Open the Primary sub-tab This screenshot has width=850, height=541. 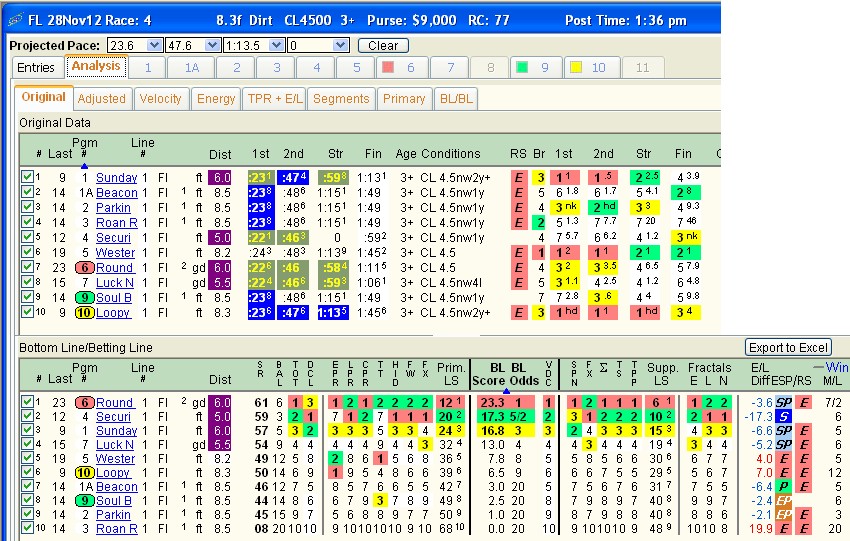click(404, 99)
